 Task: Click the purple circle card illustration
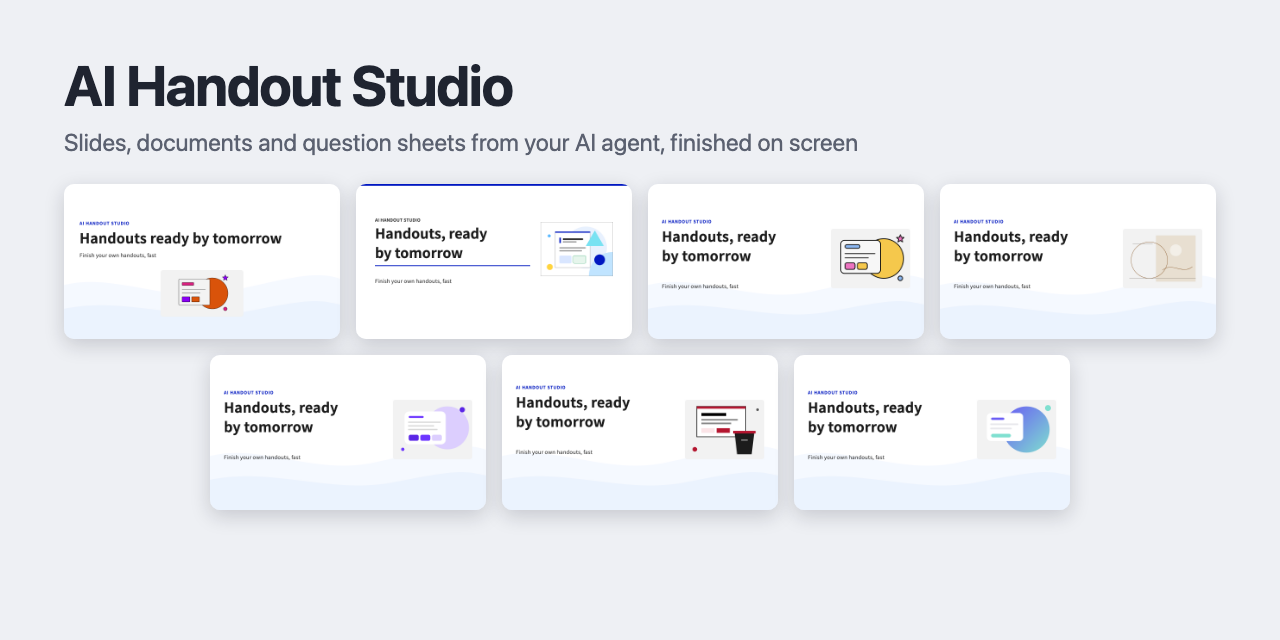432,429
